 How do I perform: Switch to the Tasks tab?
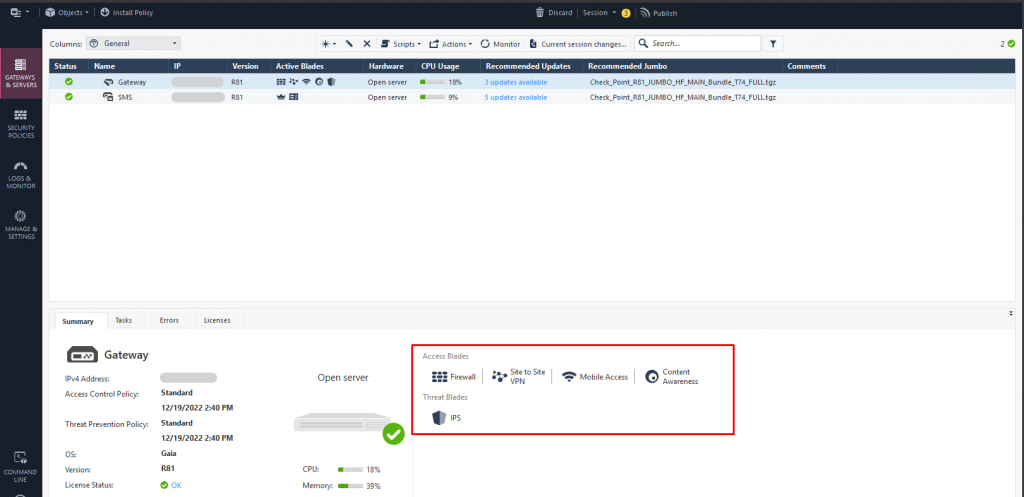123,320
